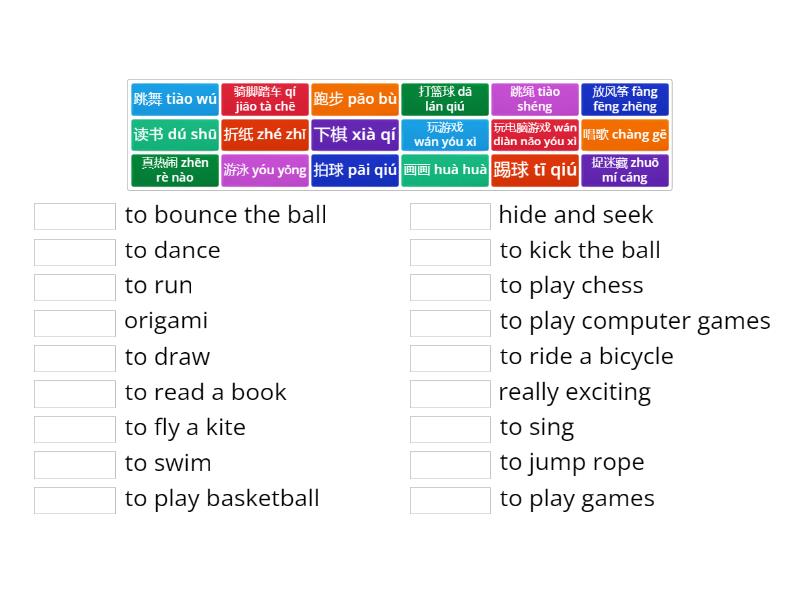Click the 捉迷藏 hide-and-seek tile
Screen dimensions: 800x600
[x=625, y=170]
